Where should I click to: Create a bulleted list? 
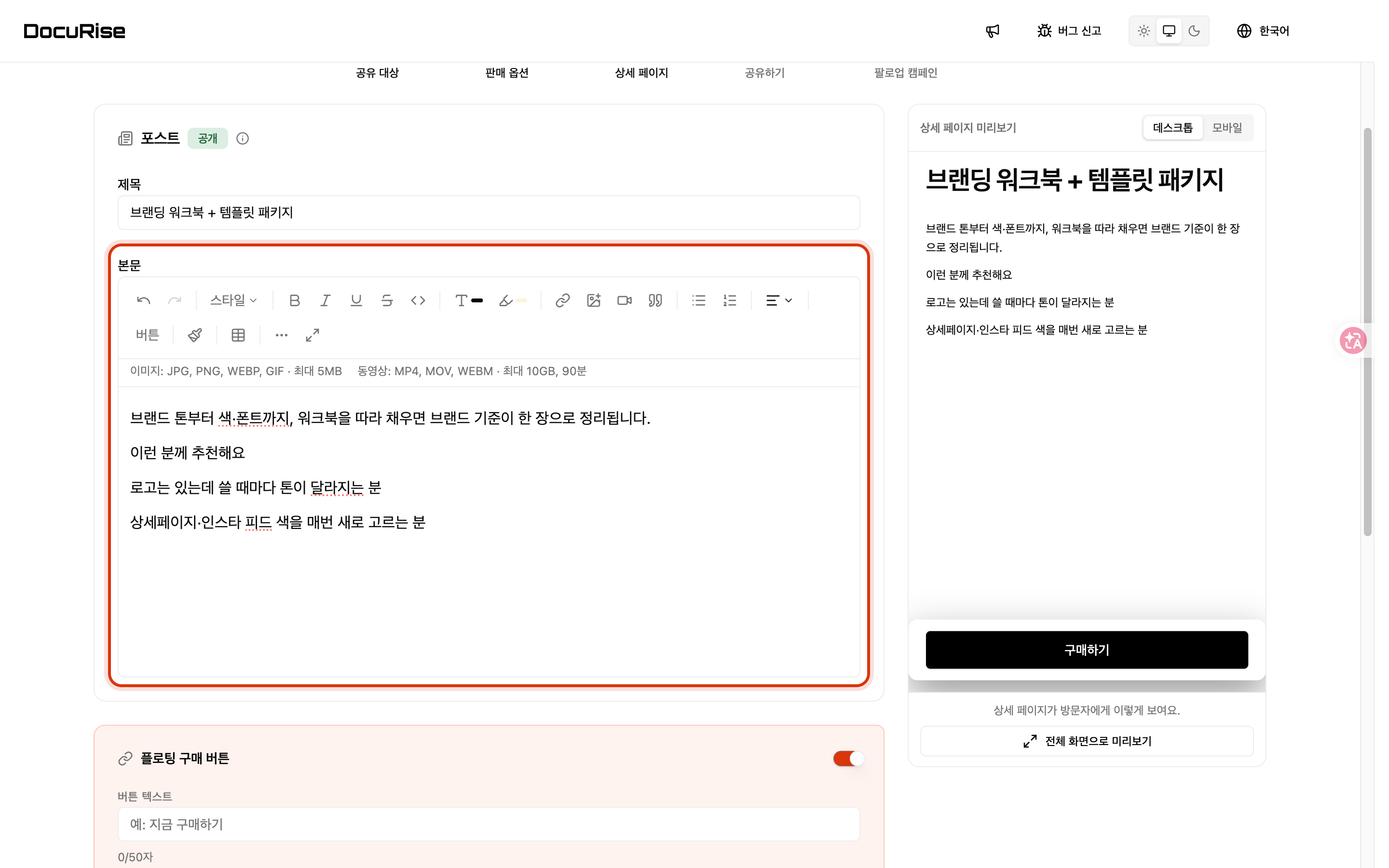(x=698, y=300)
